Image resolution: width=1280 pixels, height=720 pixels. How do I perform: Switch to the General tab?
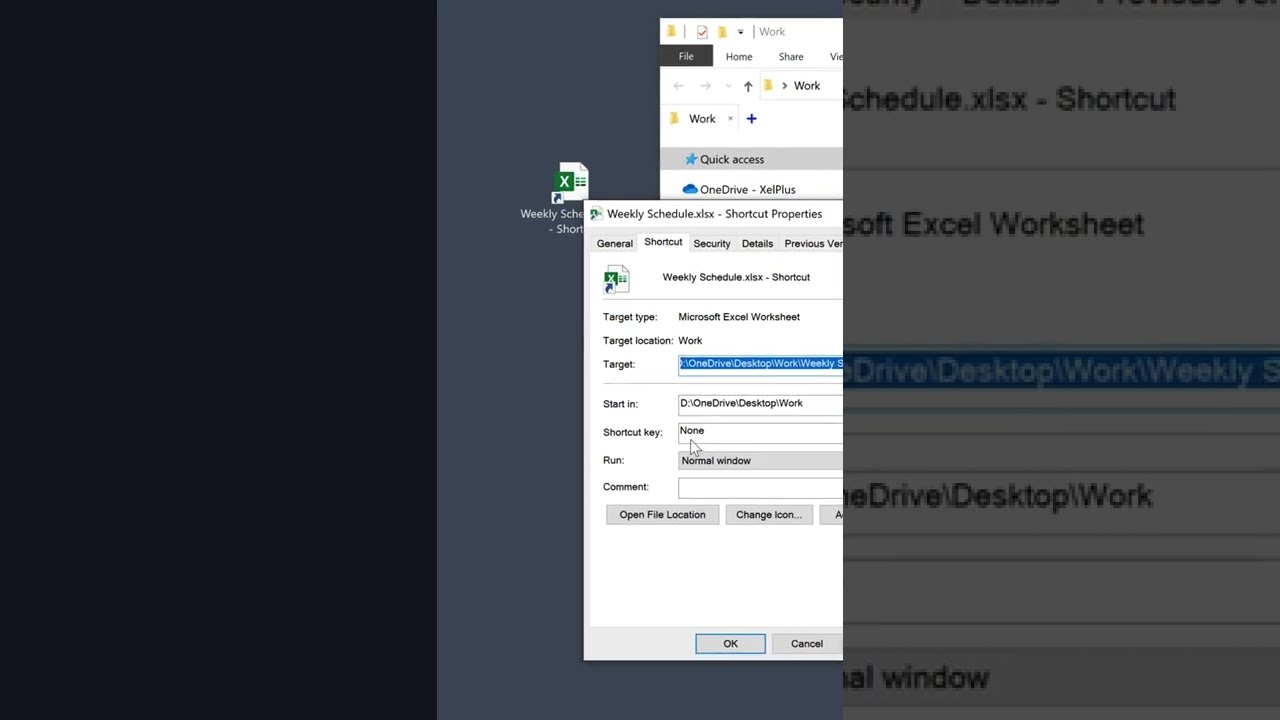615,244
